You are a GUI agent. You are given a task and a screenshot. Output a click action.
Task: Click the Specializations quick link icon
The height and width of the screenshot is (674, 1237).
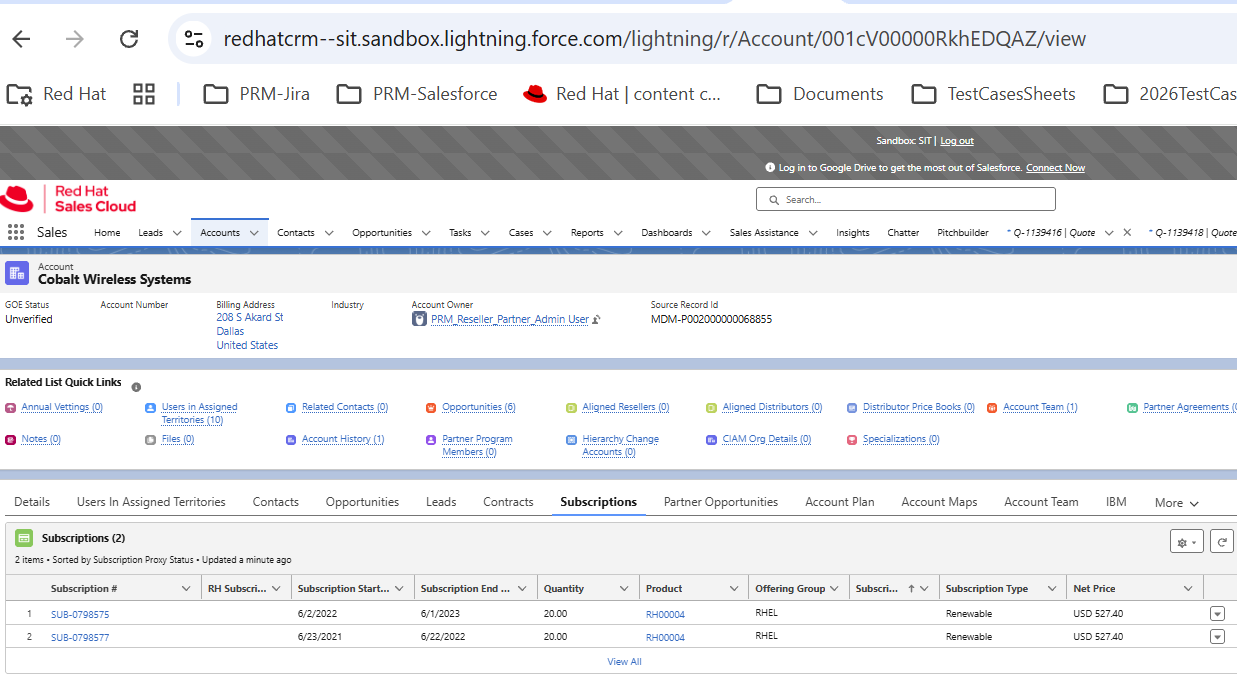tap(852, 440)
